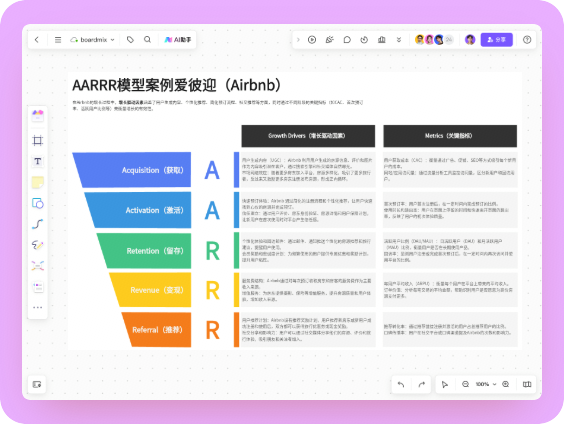Open the 100% zoom level dropdown
Screen dimensions: 564x424
[486, 384]
